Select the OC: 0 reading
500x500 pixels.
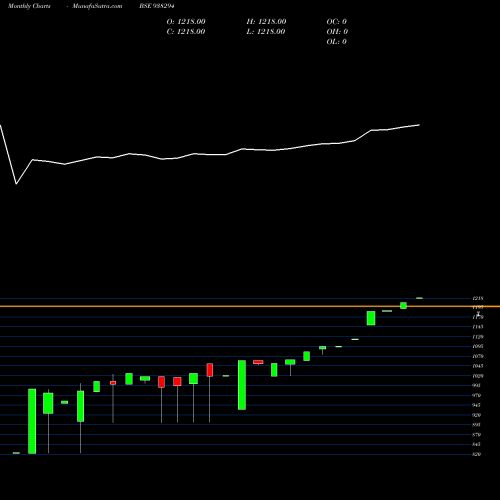point(337,22)
